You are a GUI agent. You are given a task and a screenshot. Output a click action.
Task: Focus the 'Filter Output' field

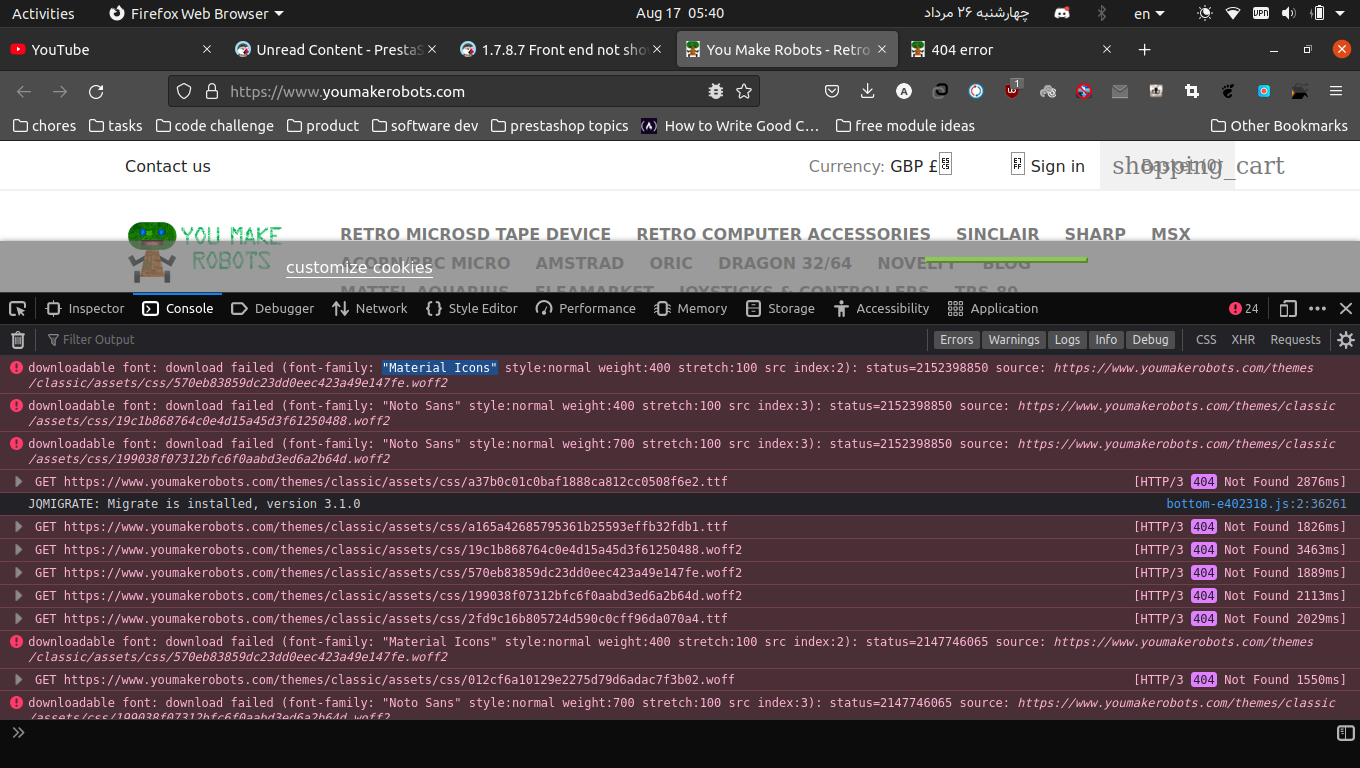coord(486,340)
